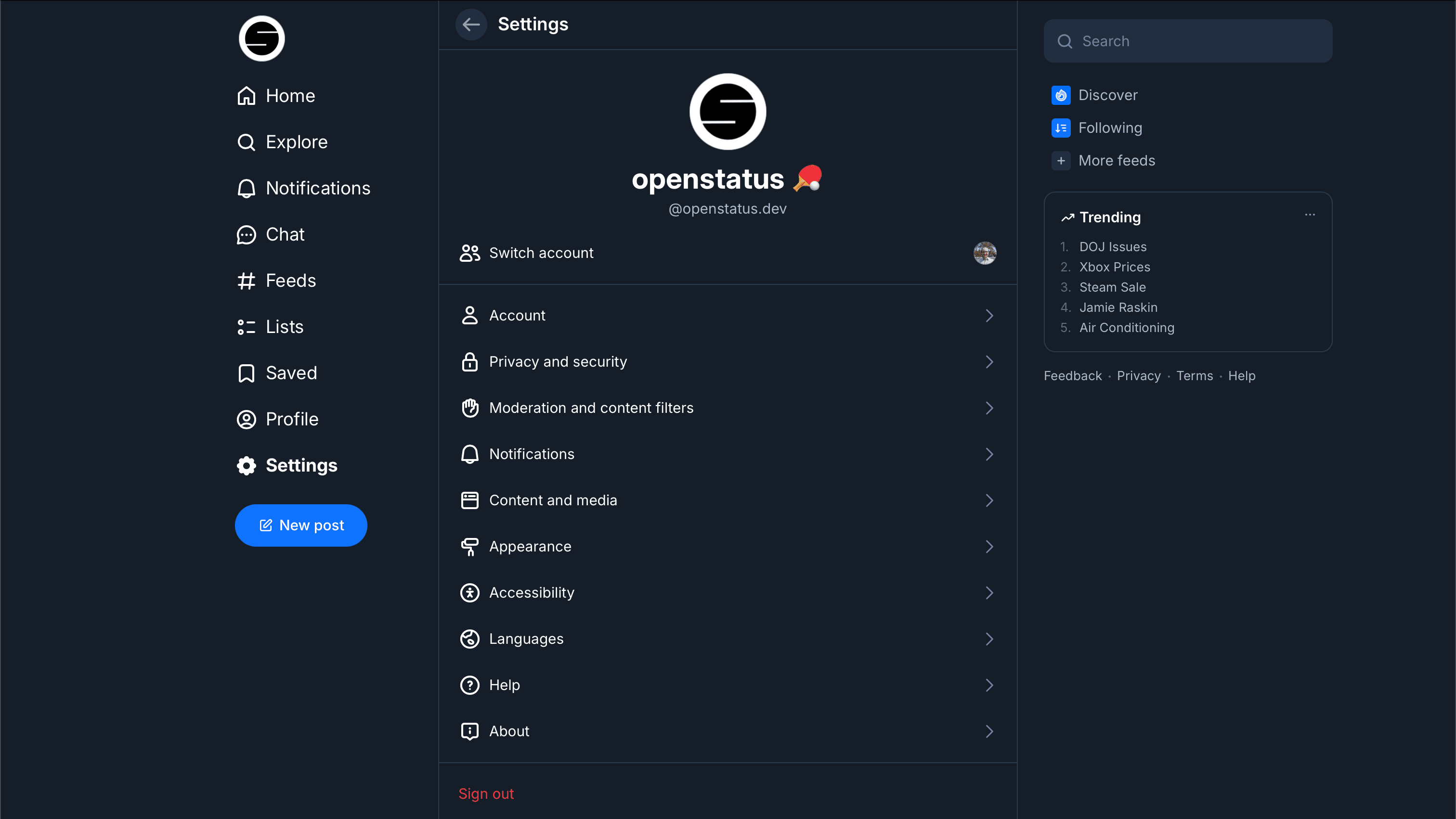Sign out of the account
Image resolution: width=1456 pixels, height=819 pixels.
click(x=486, y=793)
